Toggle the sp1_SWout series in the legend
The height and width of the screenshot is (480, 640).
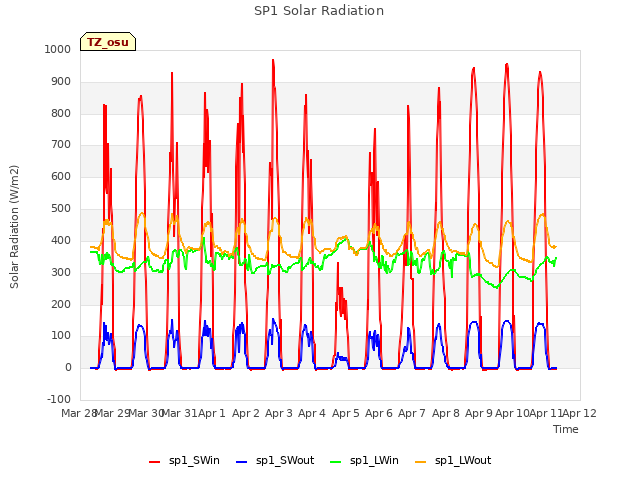[276, 461]
